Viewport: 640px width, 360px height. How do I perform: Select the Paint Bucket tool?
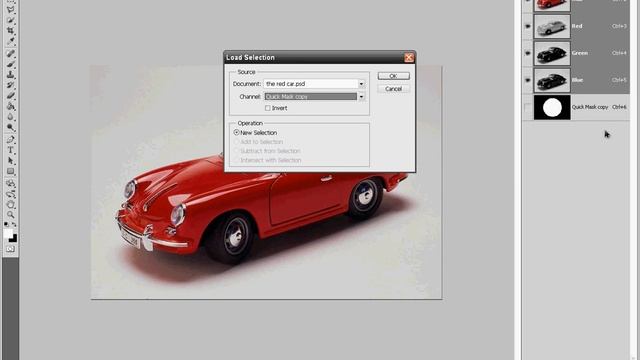(11, 107)
